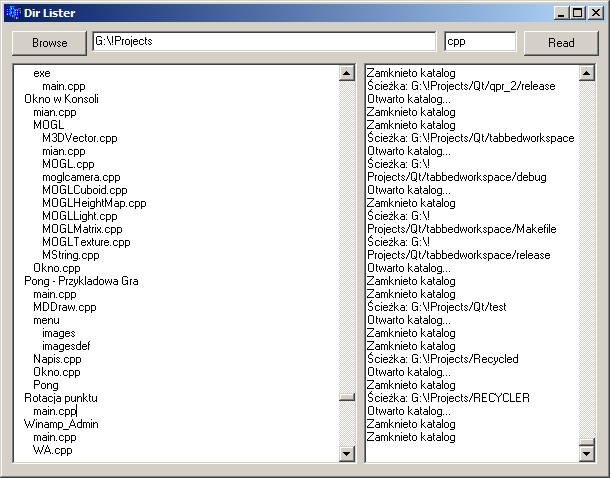610x478 pixels.
Task: Click log line Ścieżka: G:\!Projects/Qt/test
Action: (436, 307)
